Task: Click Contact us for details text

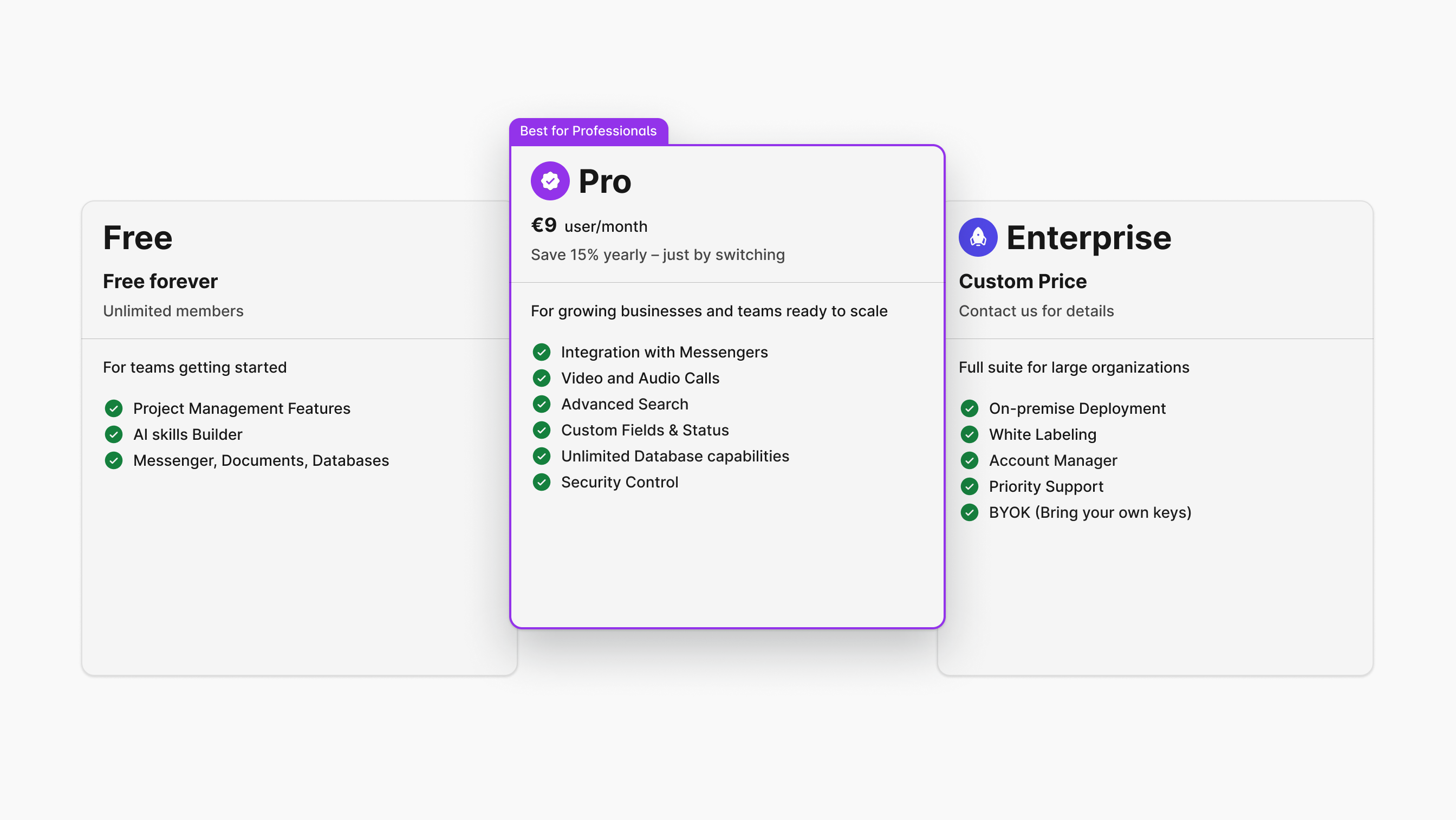Action: [1036, 311]
